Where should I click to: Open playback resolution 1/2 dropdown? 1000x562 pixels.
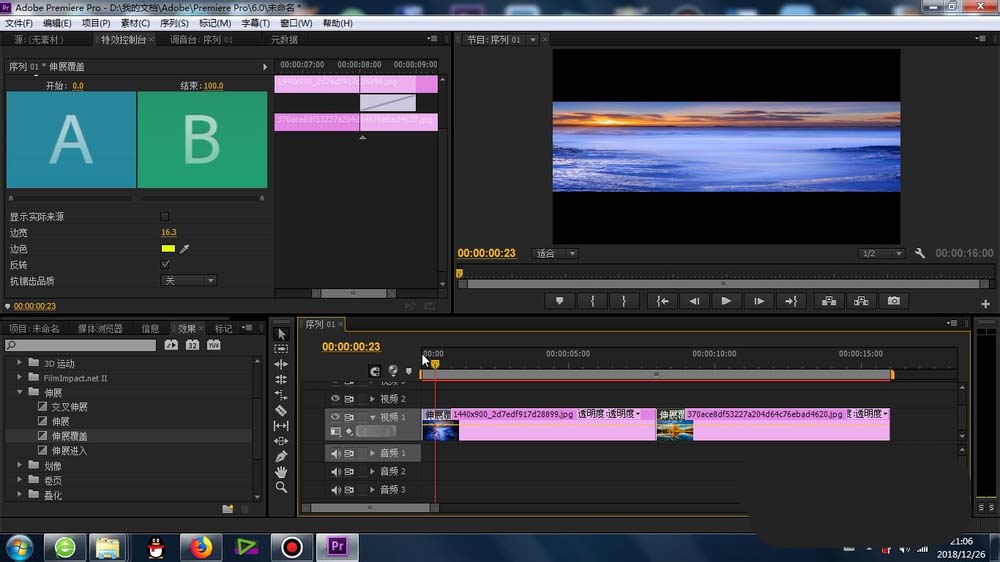(881, 253)
